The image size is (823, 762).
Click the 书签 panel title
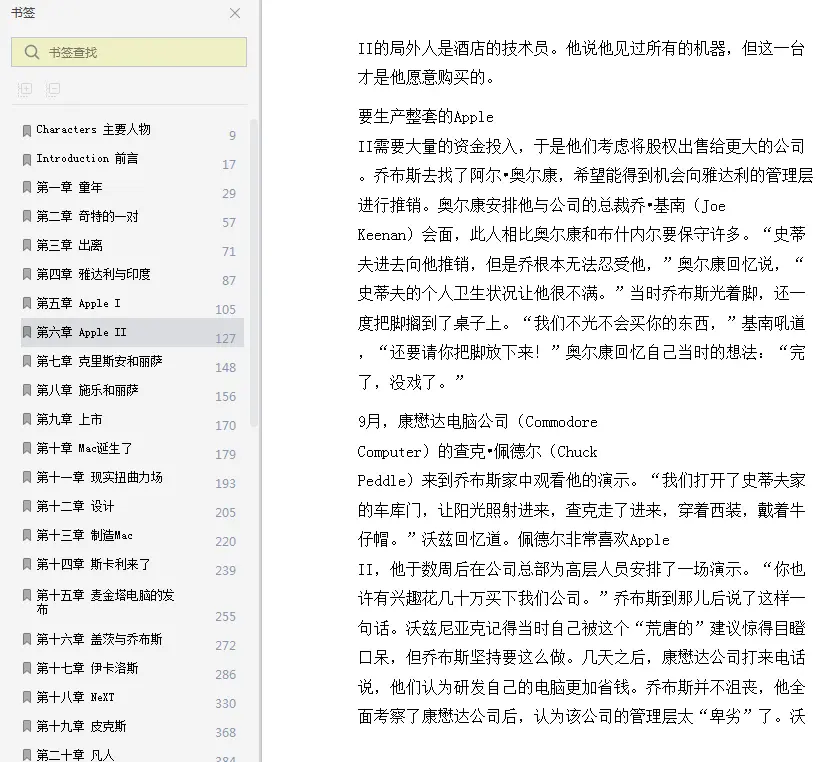[23, 13]
